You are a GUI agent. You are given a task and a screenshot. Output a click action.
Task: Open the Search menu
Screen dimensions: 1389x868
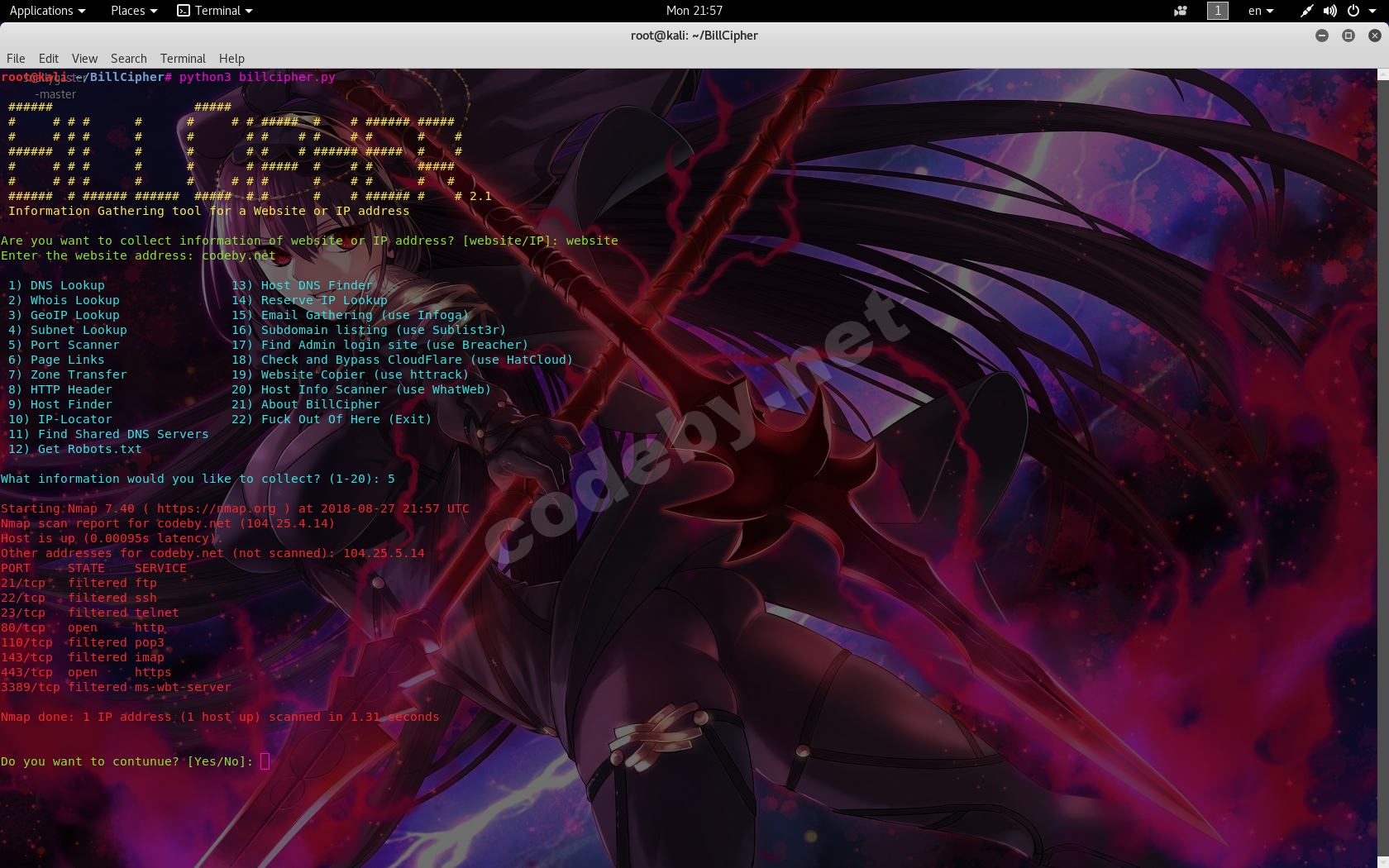(x=129, y=59)
